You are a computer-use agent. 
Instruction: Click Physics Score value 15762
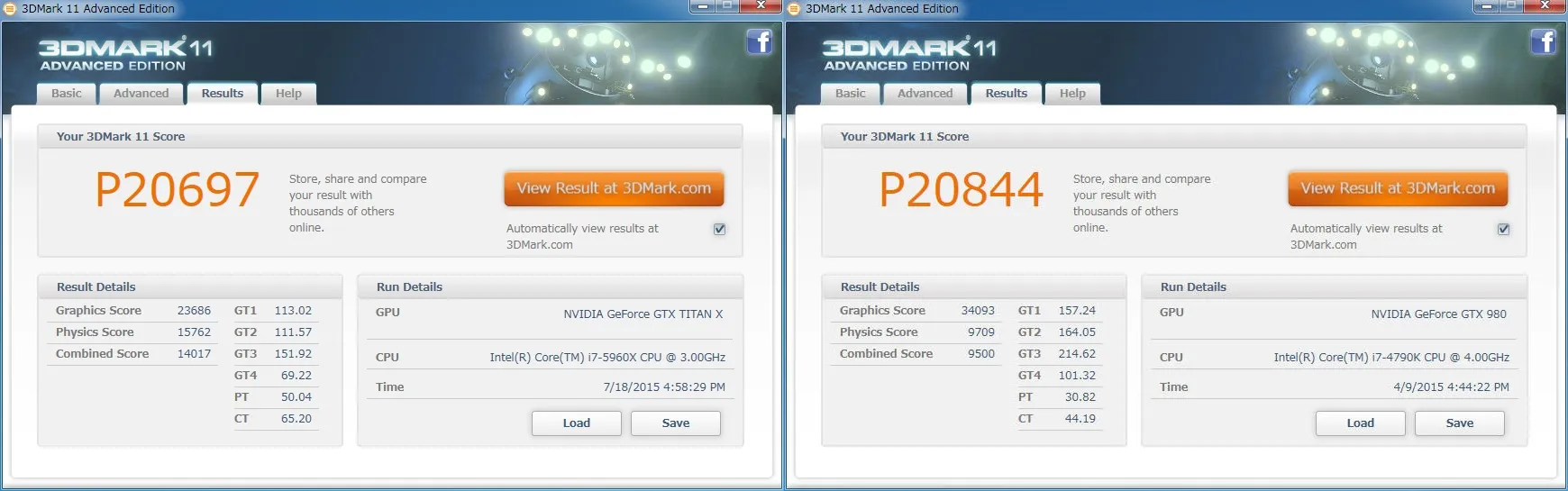point(194,332)
